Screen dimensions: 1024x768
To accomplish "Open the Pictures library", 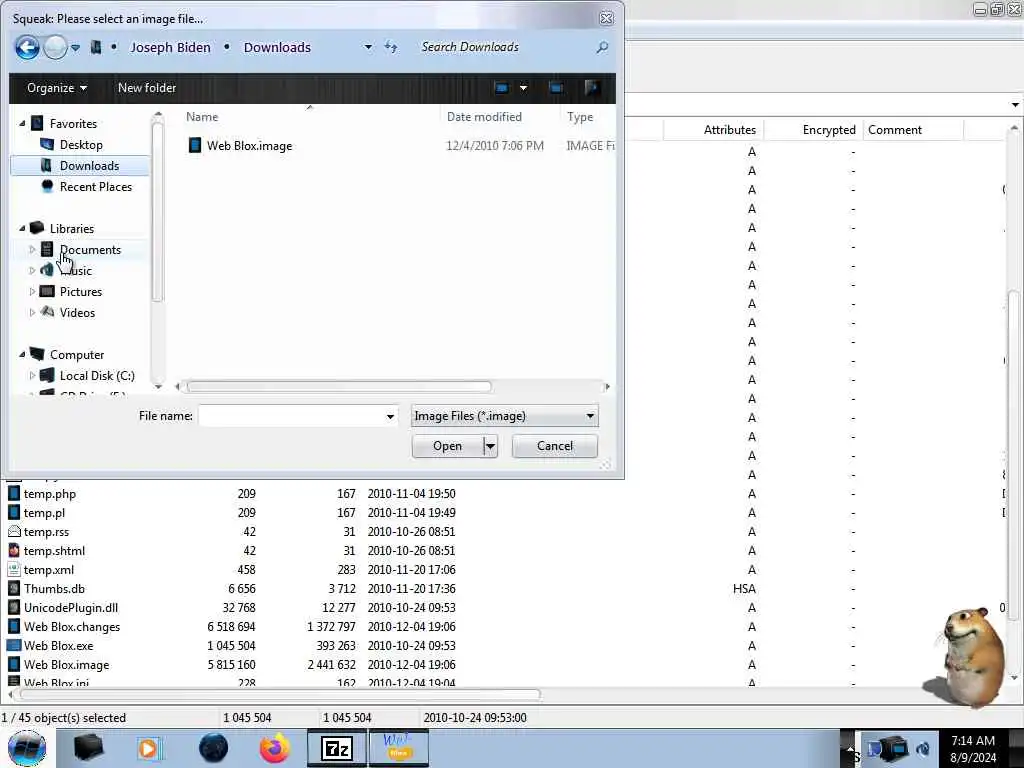I will click(81, 292).
